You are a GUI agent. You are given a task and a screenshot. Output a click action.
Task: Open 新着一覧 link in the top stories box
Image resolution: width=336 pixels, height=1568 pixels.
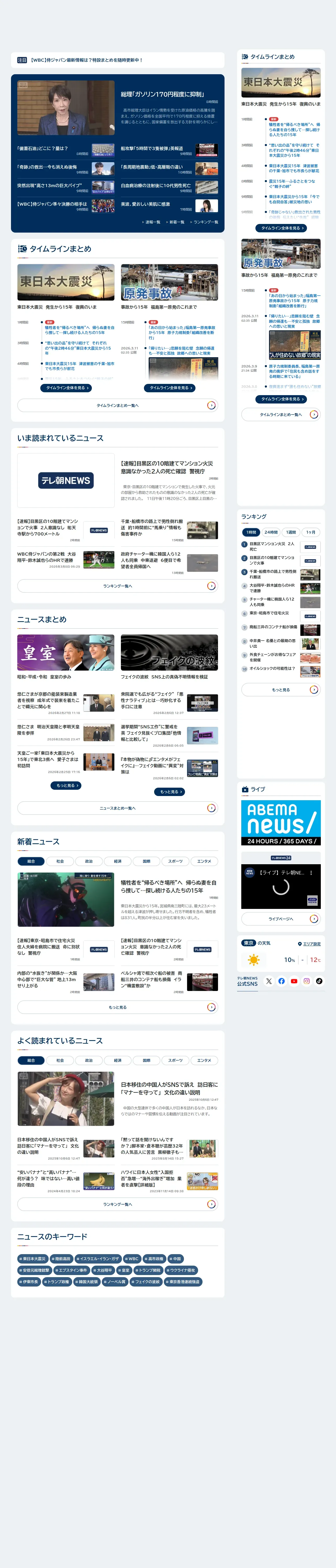click(x=176, y=222)
